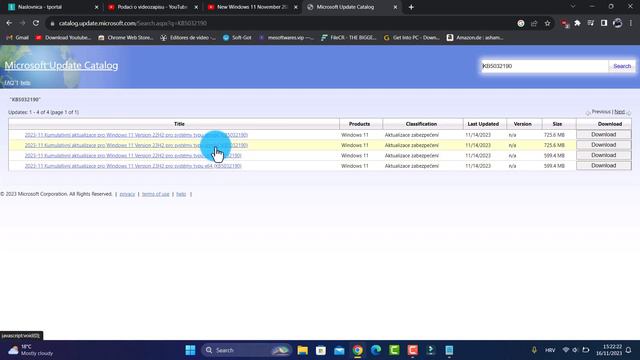Open the Gmail bookmark

[18, 38]
